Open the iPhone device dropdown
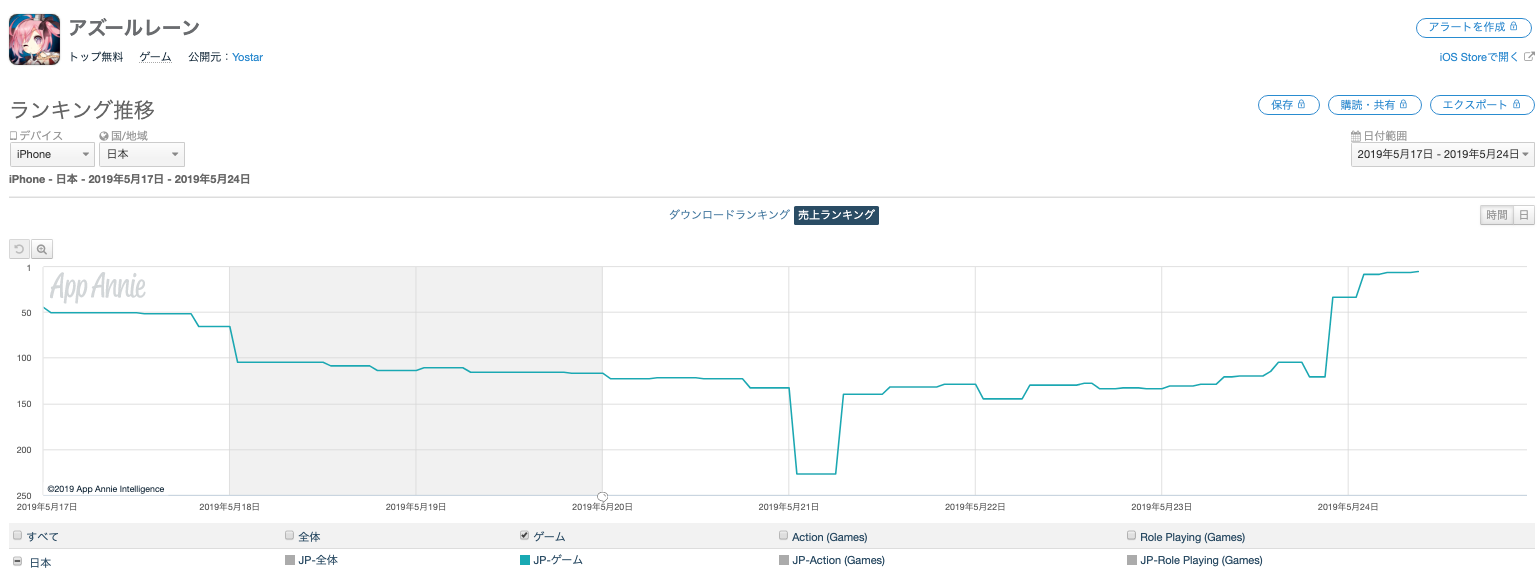 pyautogui.click(x=52, y=154)
